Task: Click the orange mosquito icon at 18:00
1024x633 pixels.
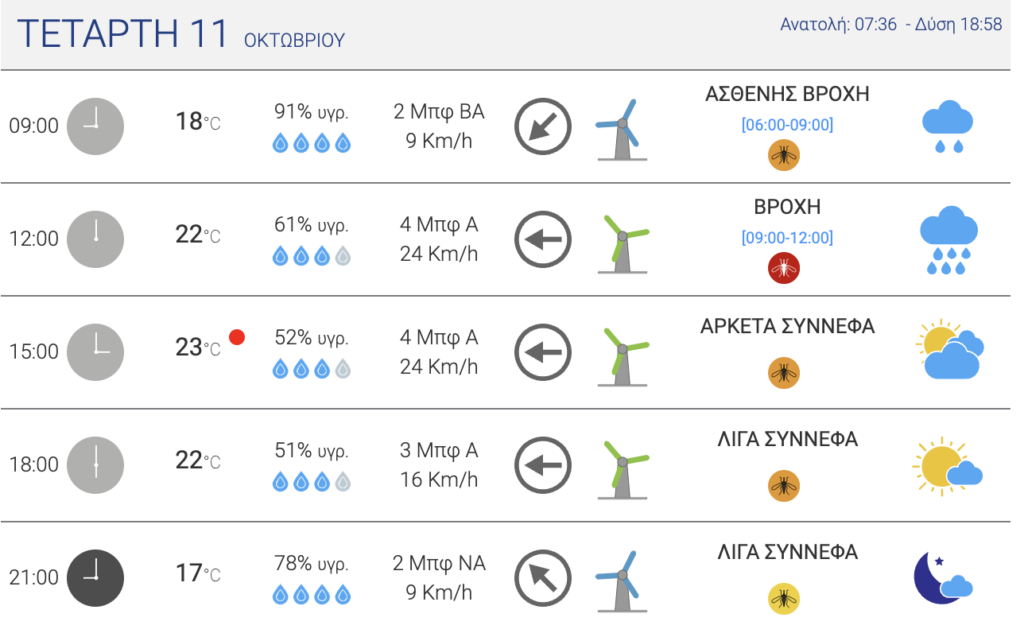Action: tap(784, 485)
